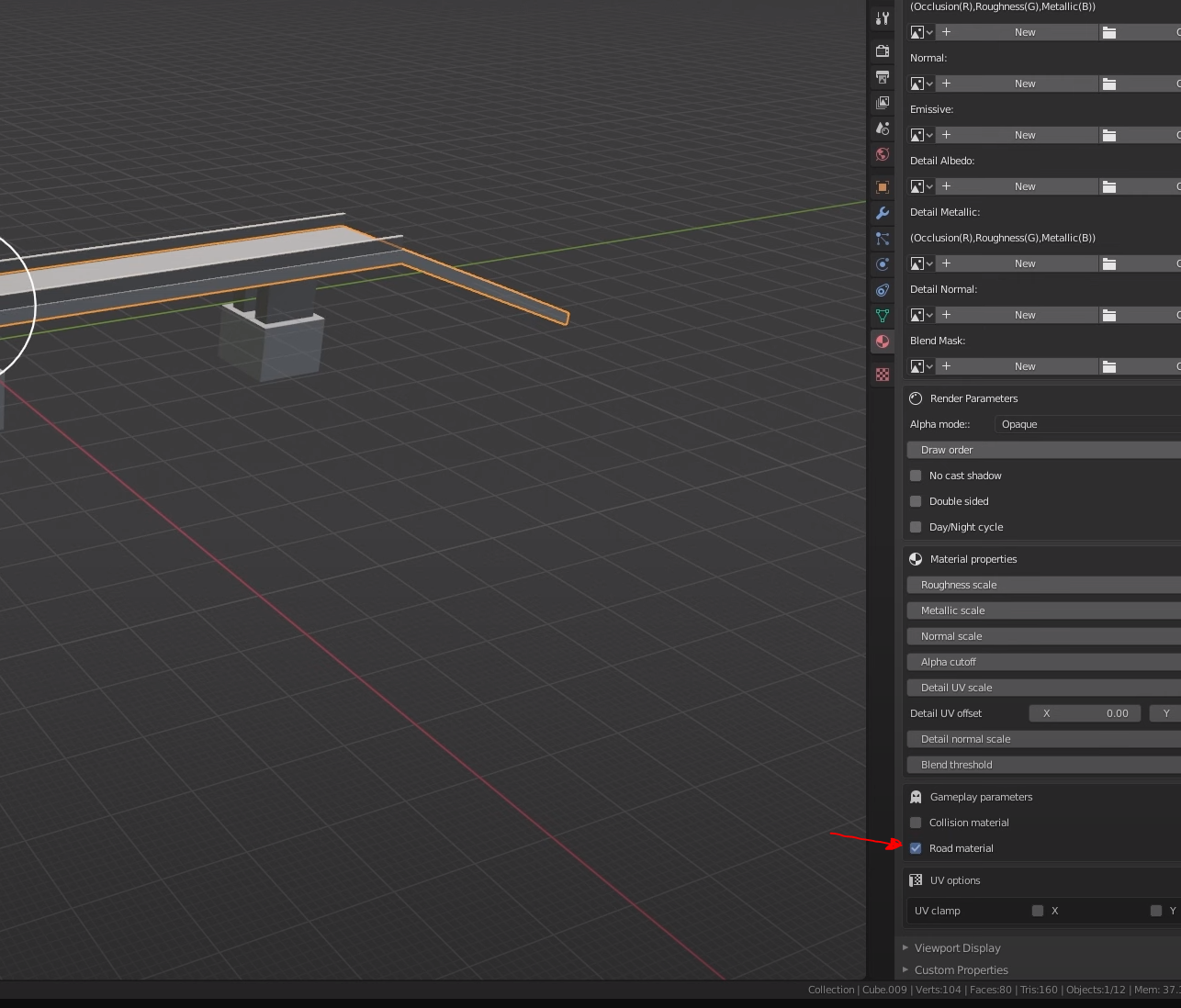The width and height of the screenshot is (1181, 1008).
Task: Open the Texture properties checker tab
Action: coord(883,375)
